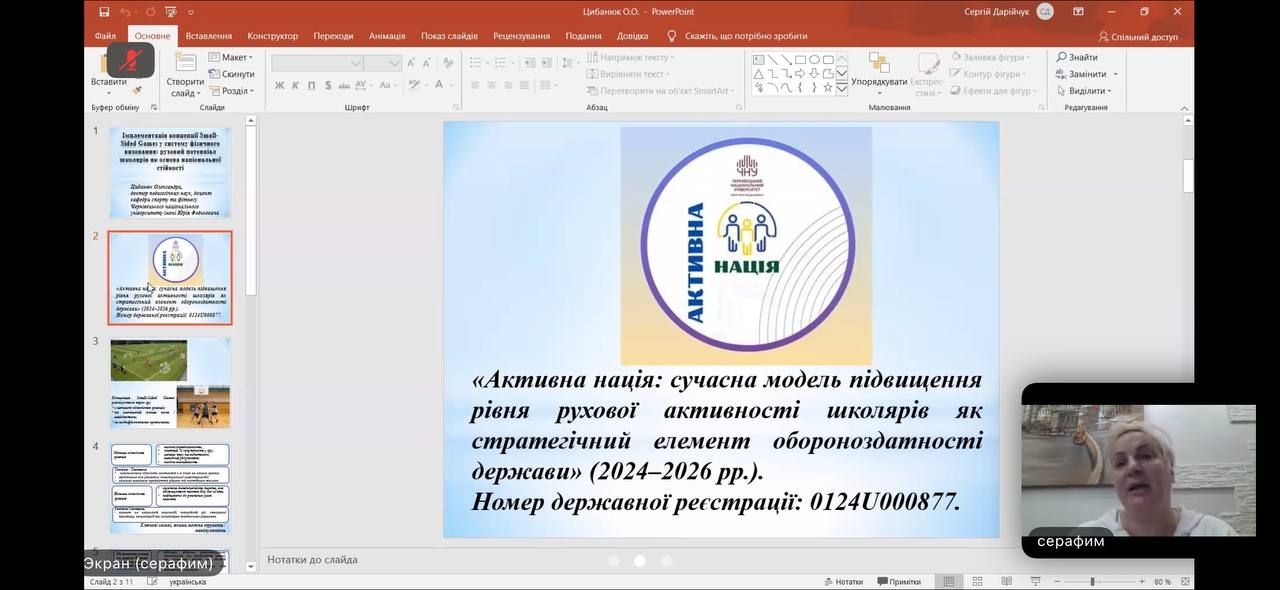Undo the last action in Quick Access
Viewport: 1280px width, 590px height.
pos(126,12)
